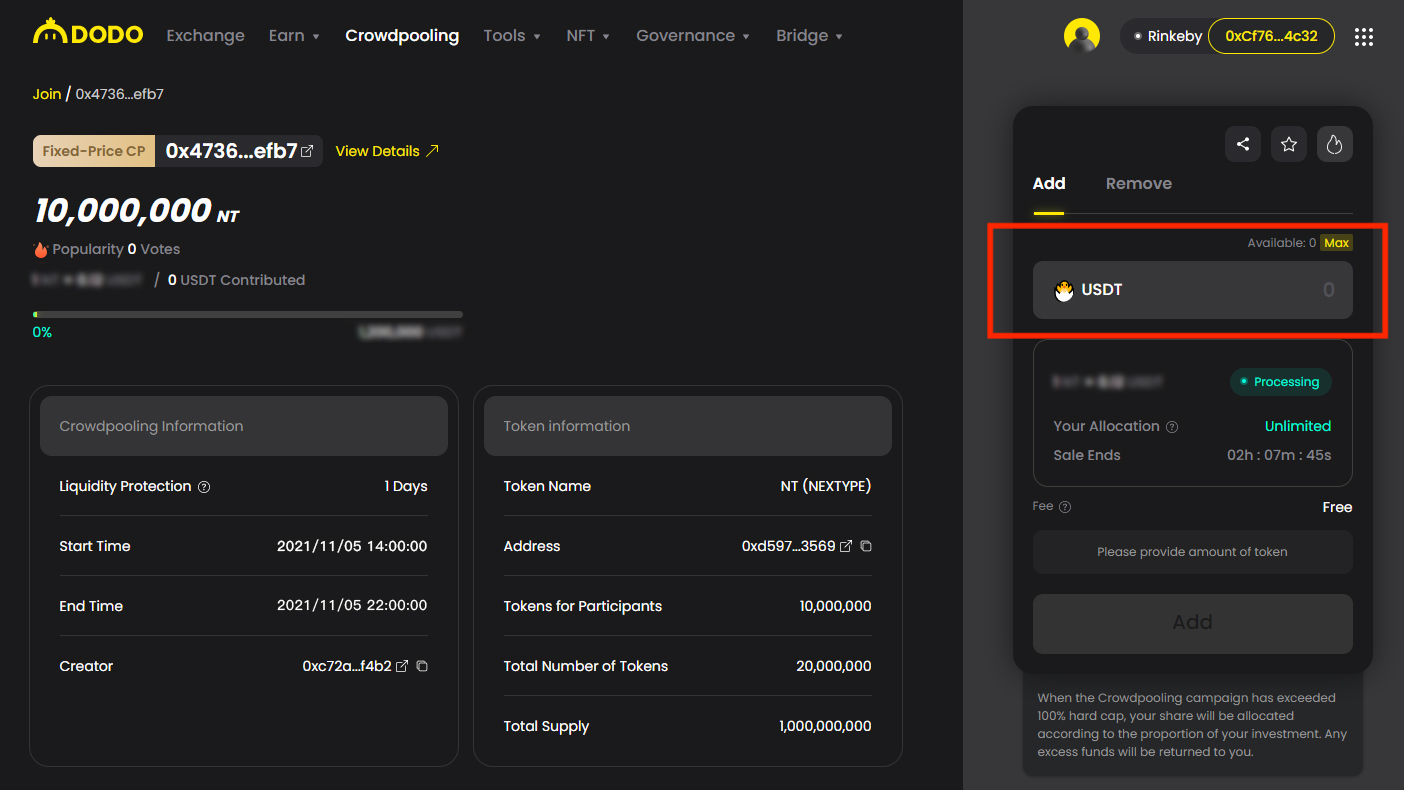The height and width of the screenshot is (790, 1404).
Task: Expand the Bridge dropdown menu
Action: (809, 36)
